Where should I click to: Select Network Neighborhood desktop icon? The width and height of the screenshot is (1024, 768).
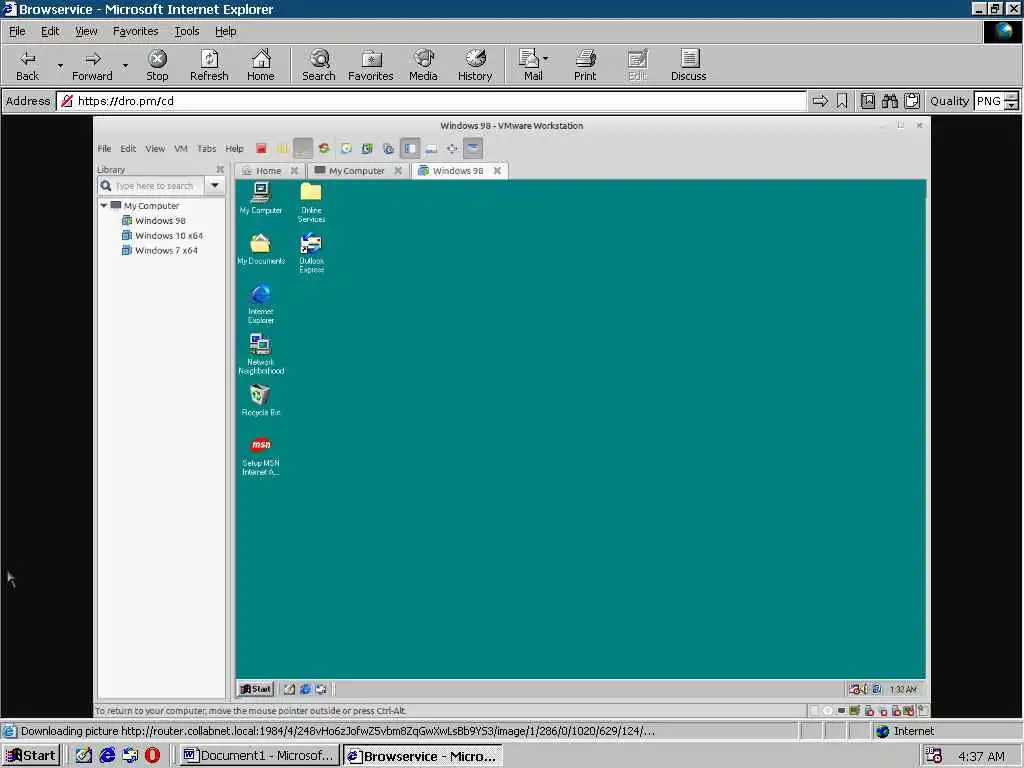coord(261,354)
